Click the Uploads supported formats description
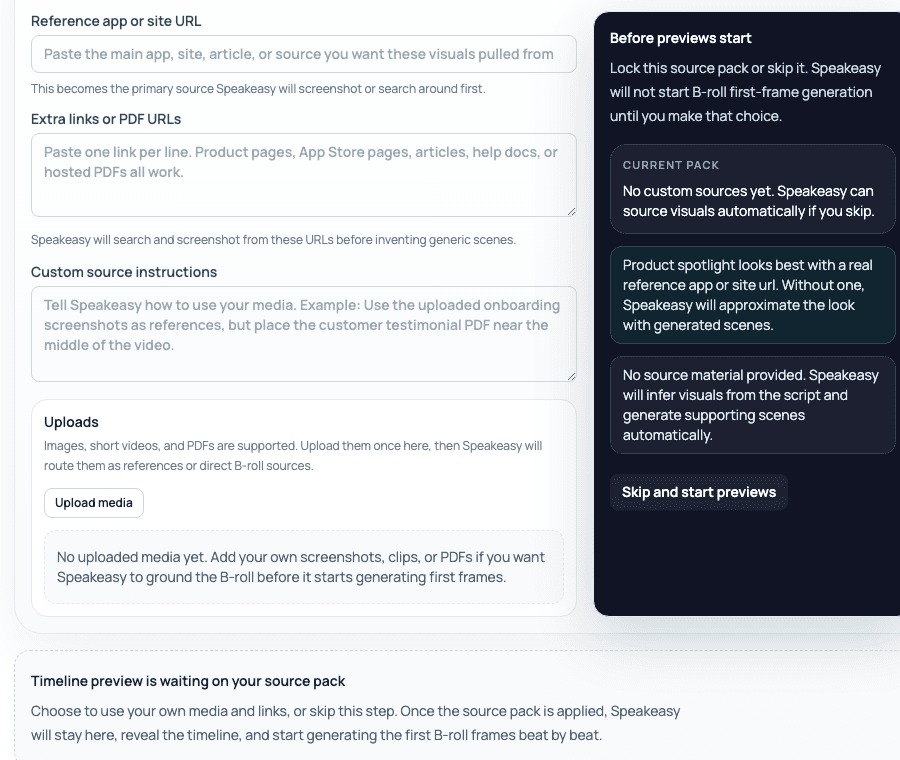The image size is (900, 760). [x=293, y=456]
